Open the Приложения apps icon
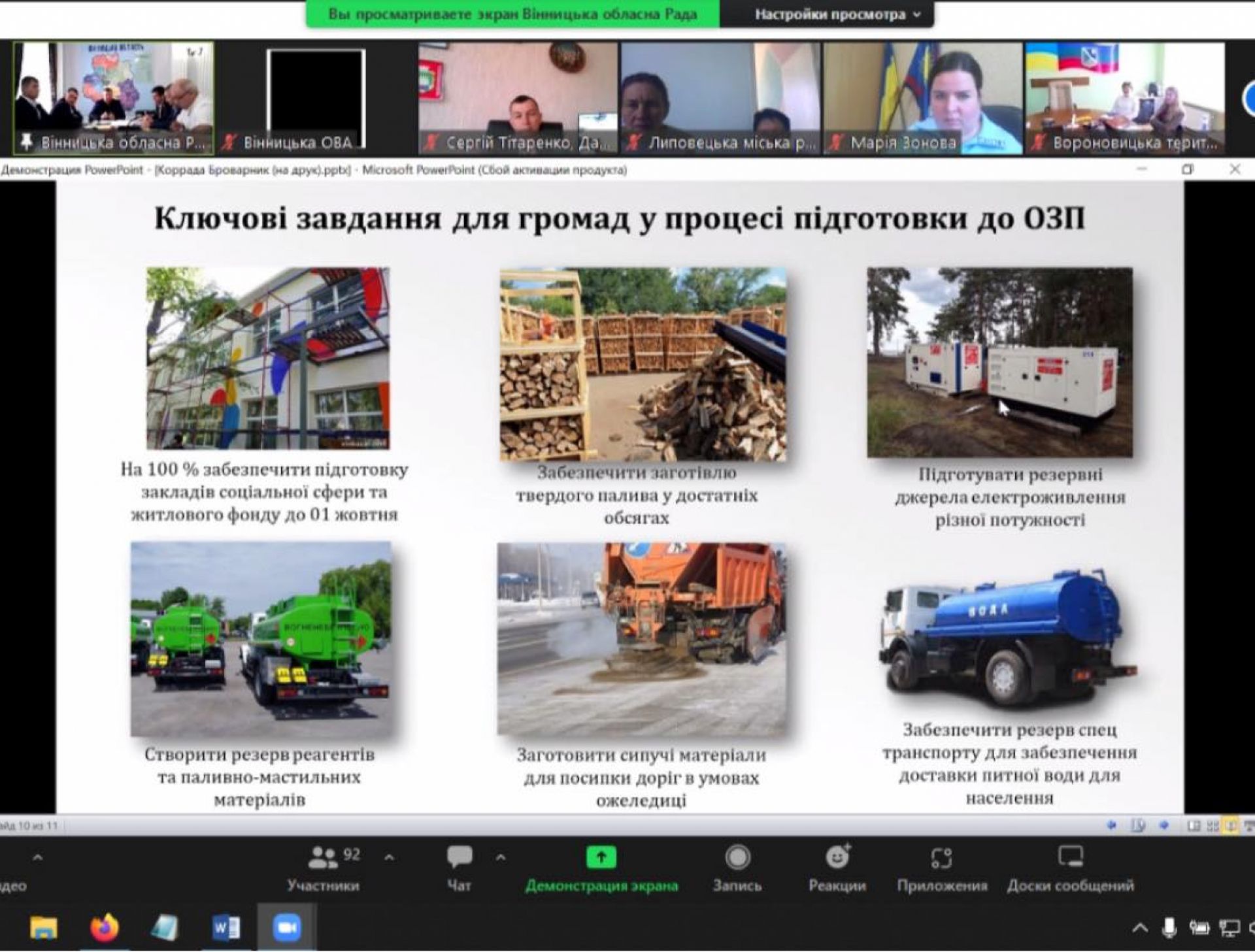 (941, 857)
